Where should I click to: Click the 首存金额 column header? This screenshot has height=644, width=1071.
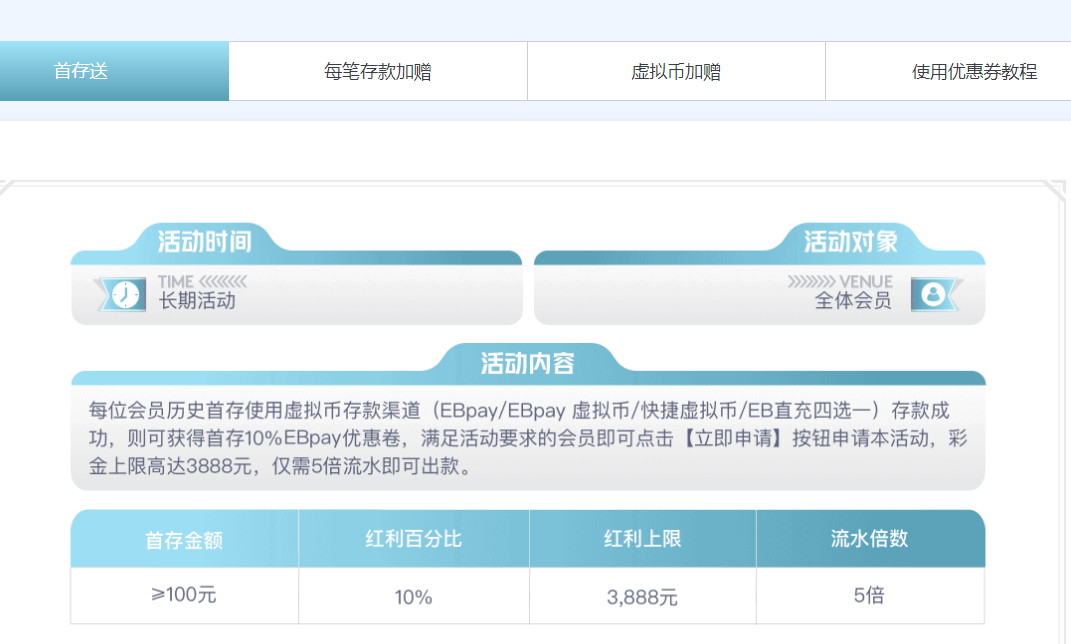(184, 540)
